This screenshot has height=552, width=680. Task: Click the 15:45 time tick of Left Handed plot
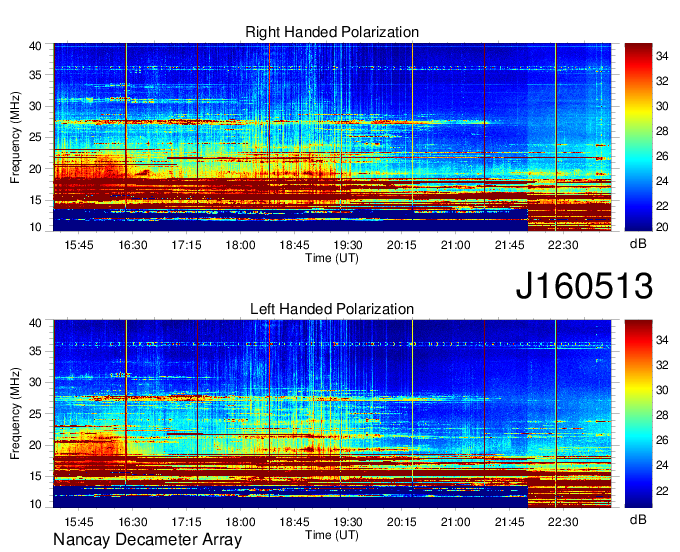(x=79, y=522)
